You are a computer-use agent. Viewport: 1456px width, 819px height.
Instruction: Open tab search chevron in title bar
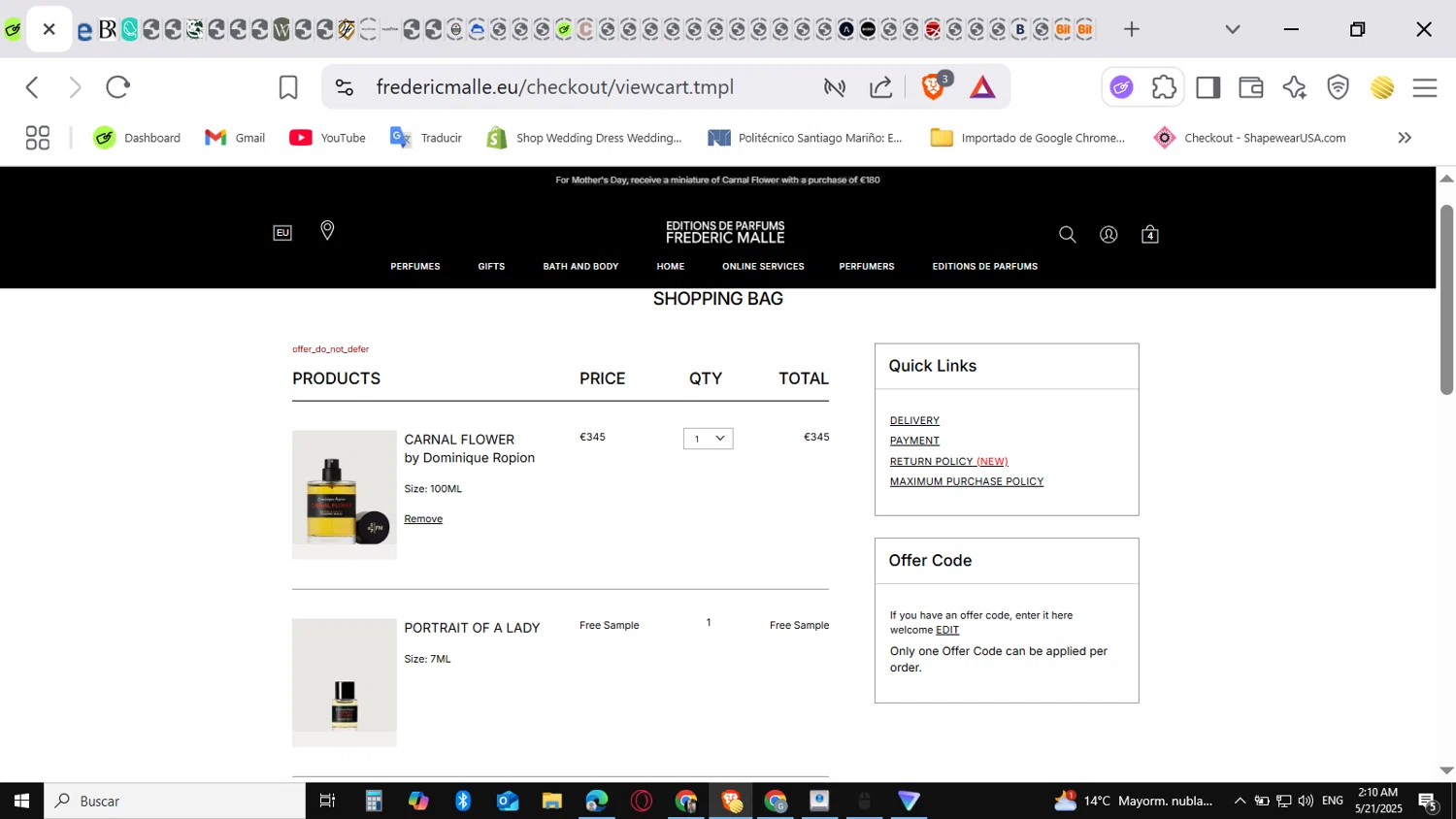click(x=1233, y=29)
